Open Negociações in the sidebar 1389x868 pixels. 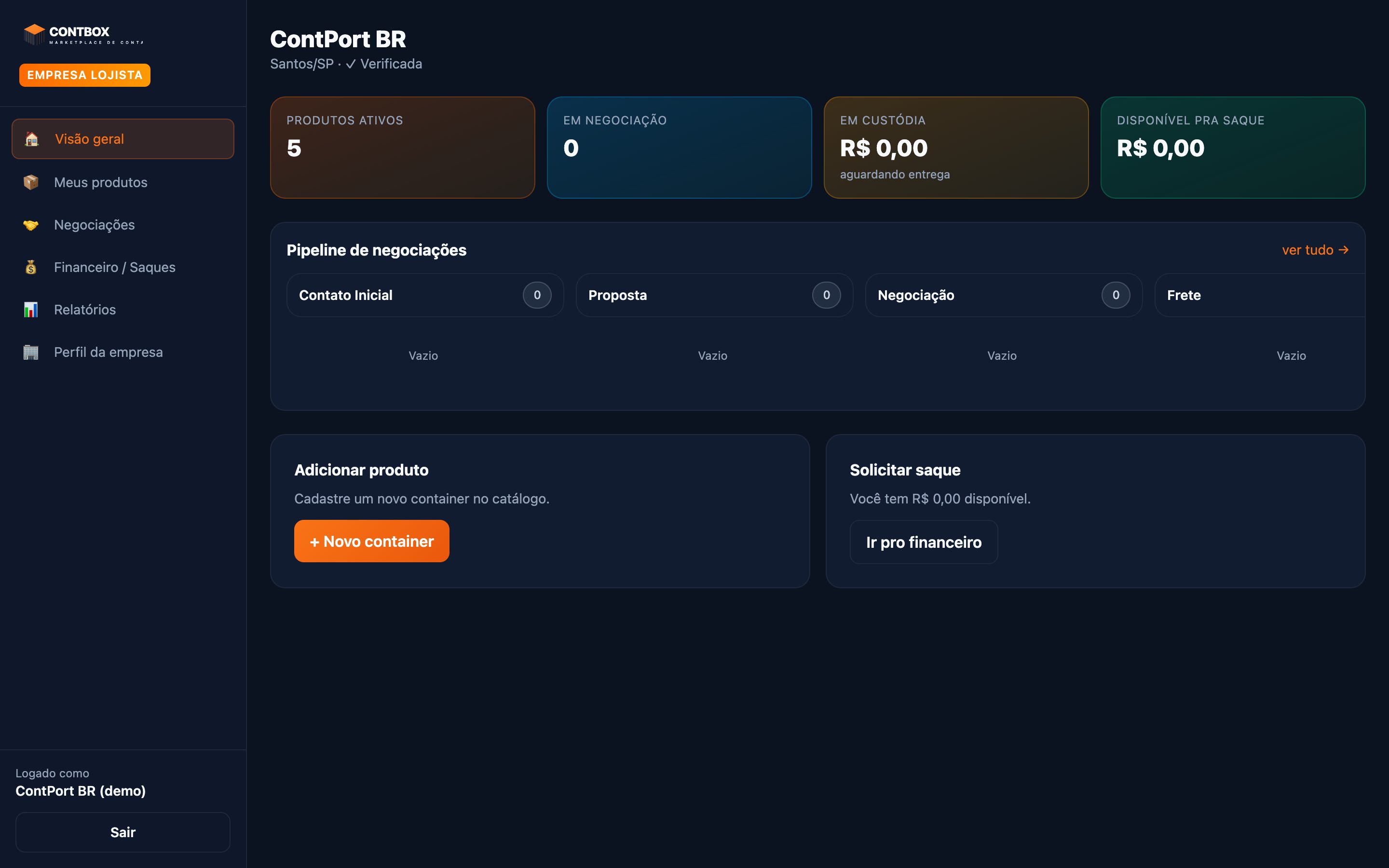[123, 225]
